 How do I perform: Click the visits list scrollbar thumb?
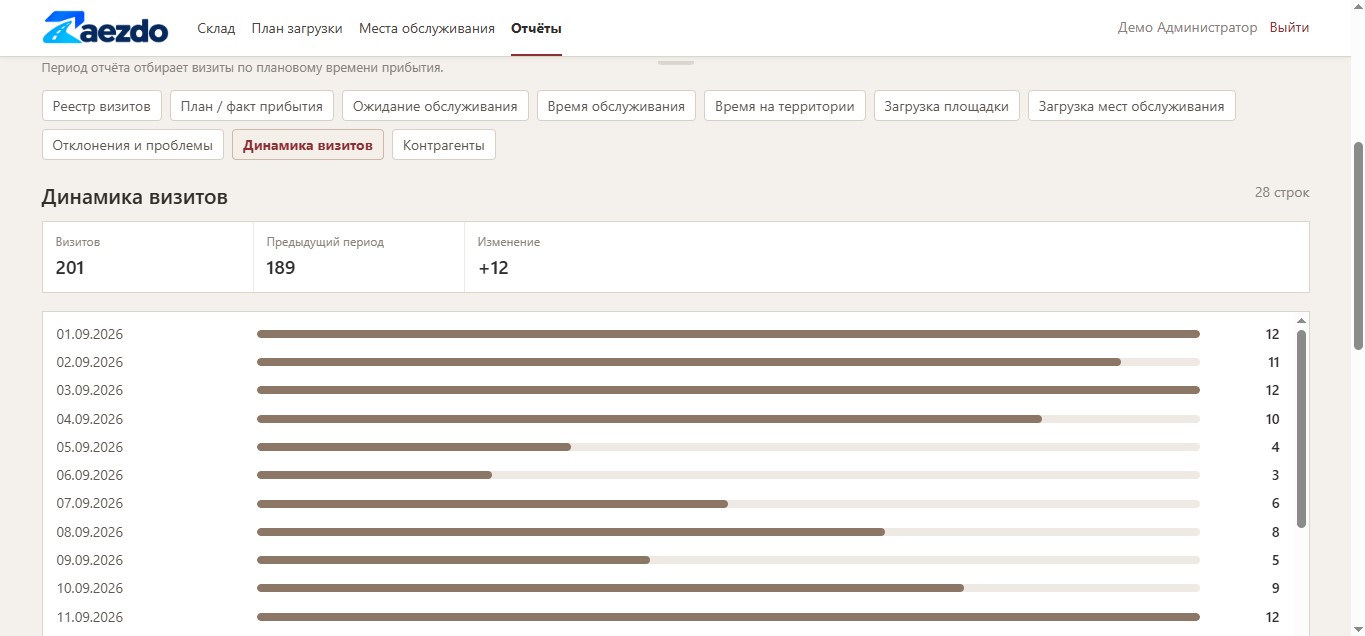[1301, 428]
